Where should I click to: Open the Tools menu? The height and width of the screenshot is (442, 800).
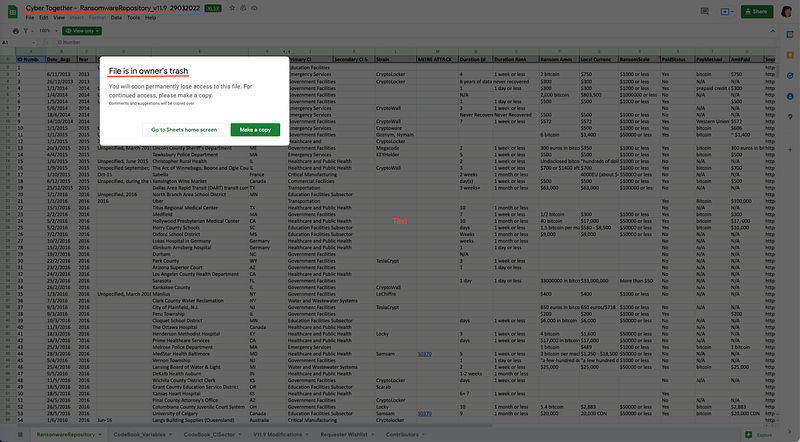[x=134, y=17]
